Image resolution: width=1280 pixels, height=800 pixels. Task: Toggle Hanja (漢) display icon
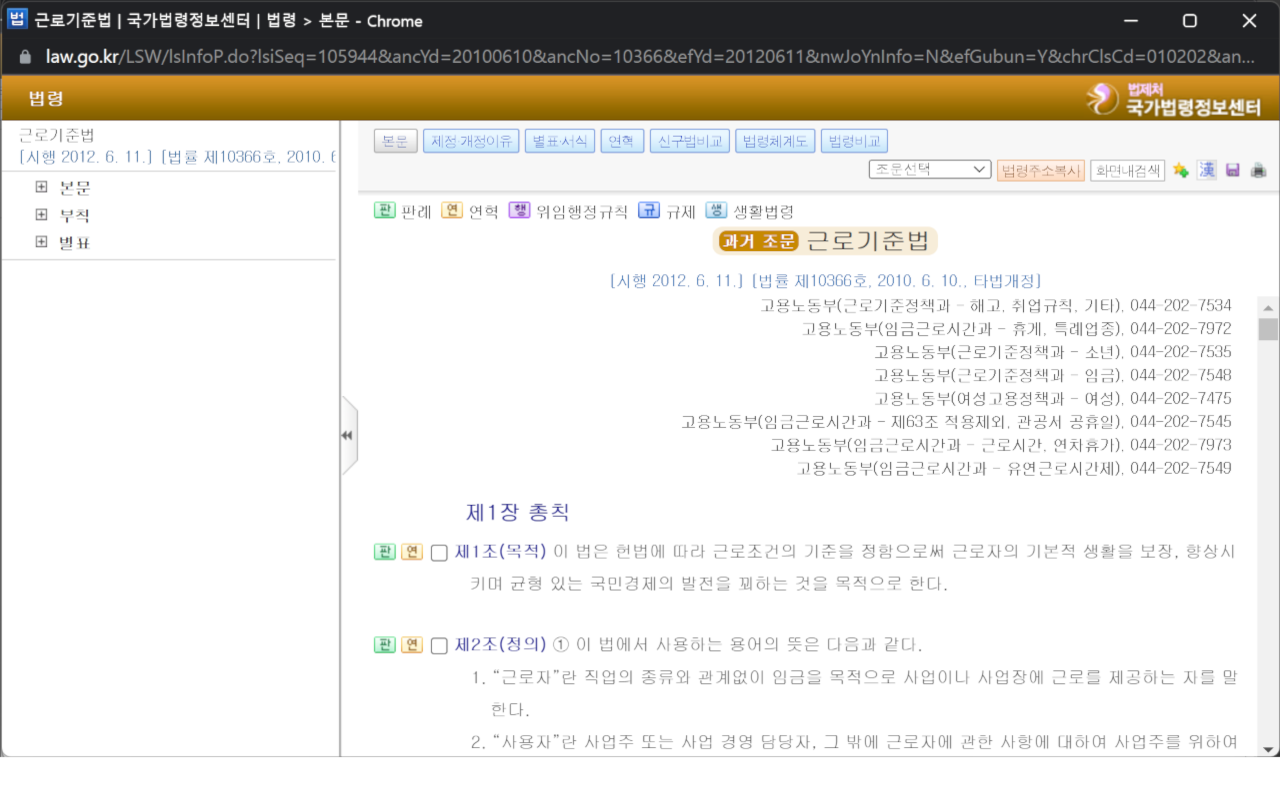pos(1207,170)
